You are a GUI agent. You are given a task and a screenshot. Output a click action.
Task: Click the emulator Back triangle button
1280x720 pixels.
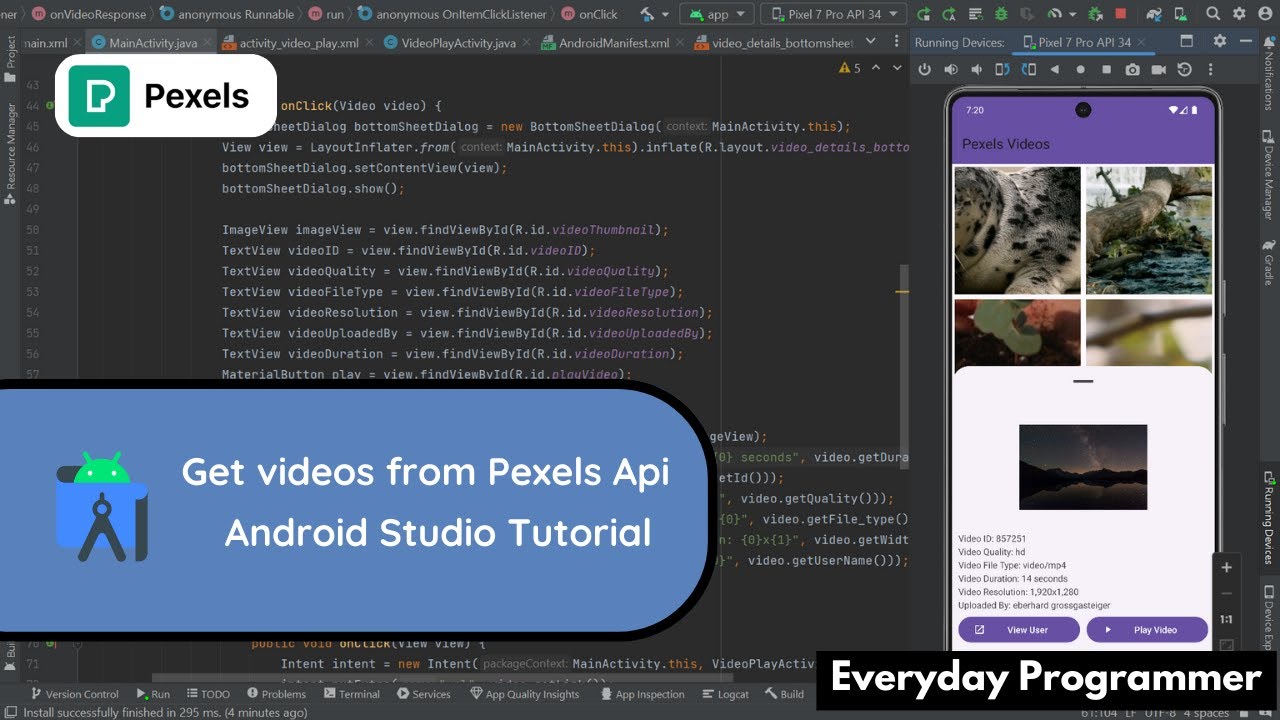pos(1054,69)
